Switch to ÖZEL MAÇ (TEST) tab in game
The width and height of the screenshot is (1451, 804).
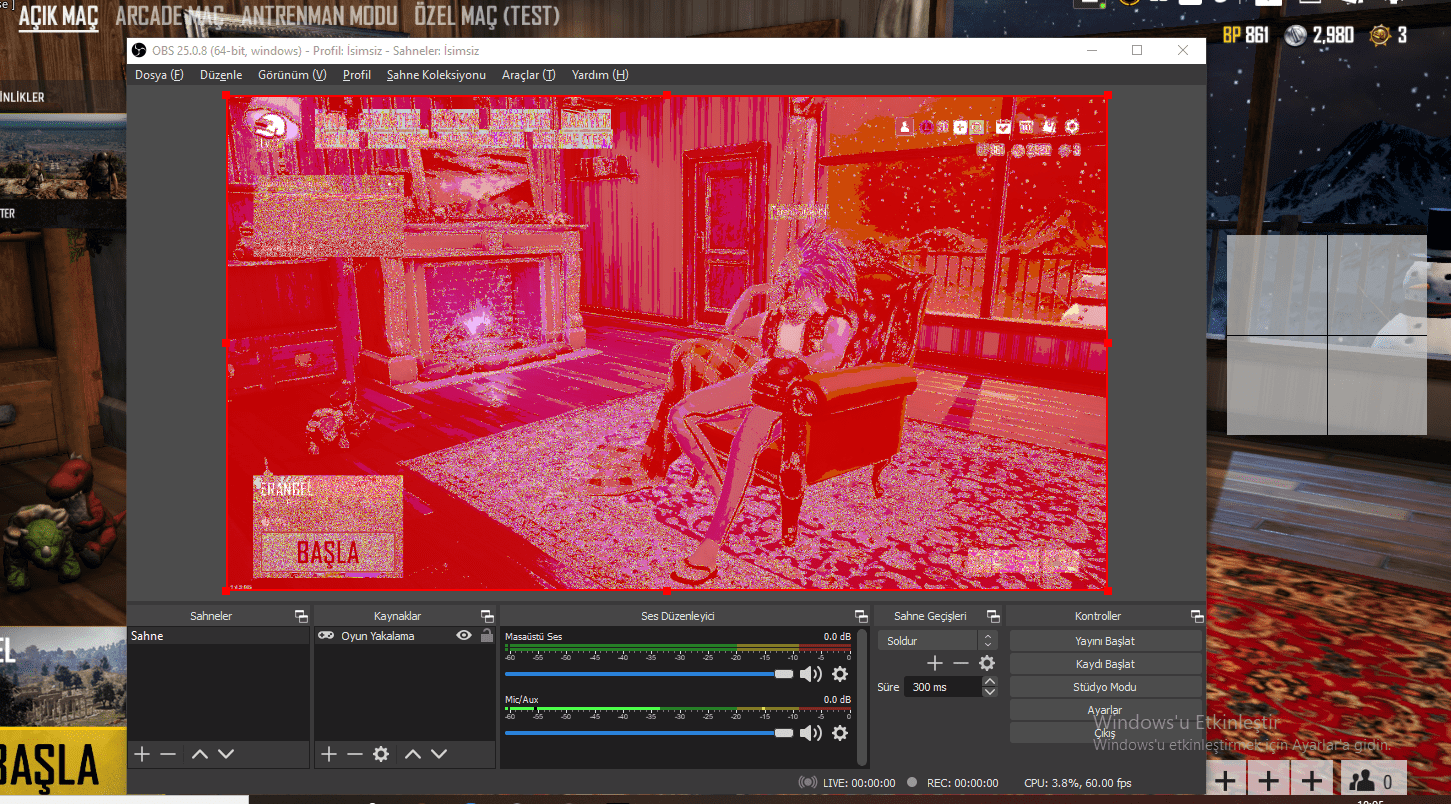[x=487, y=17]
